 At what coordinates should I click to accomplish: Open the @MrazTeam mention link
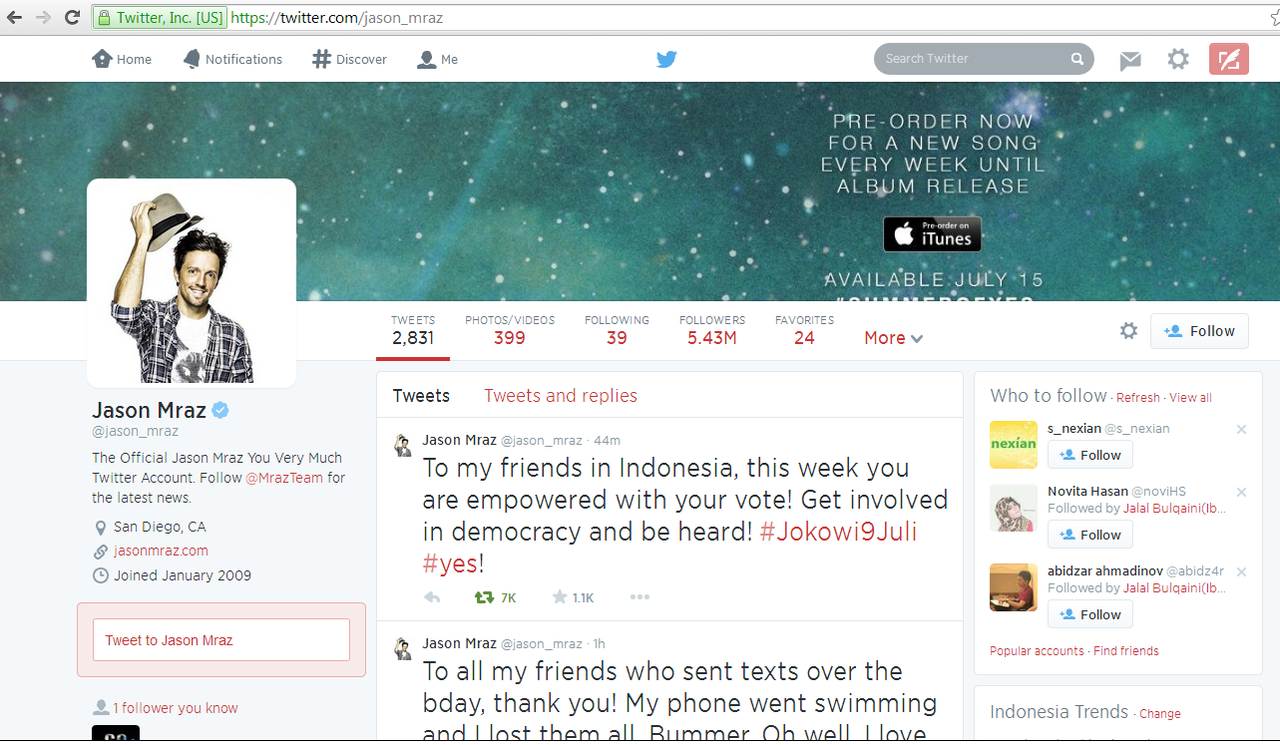coord(285,478)
